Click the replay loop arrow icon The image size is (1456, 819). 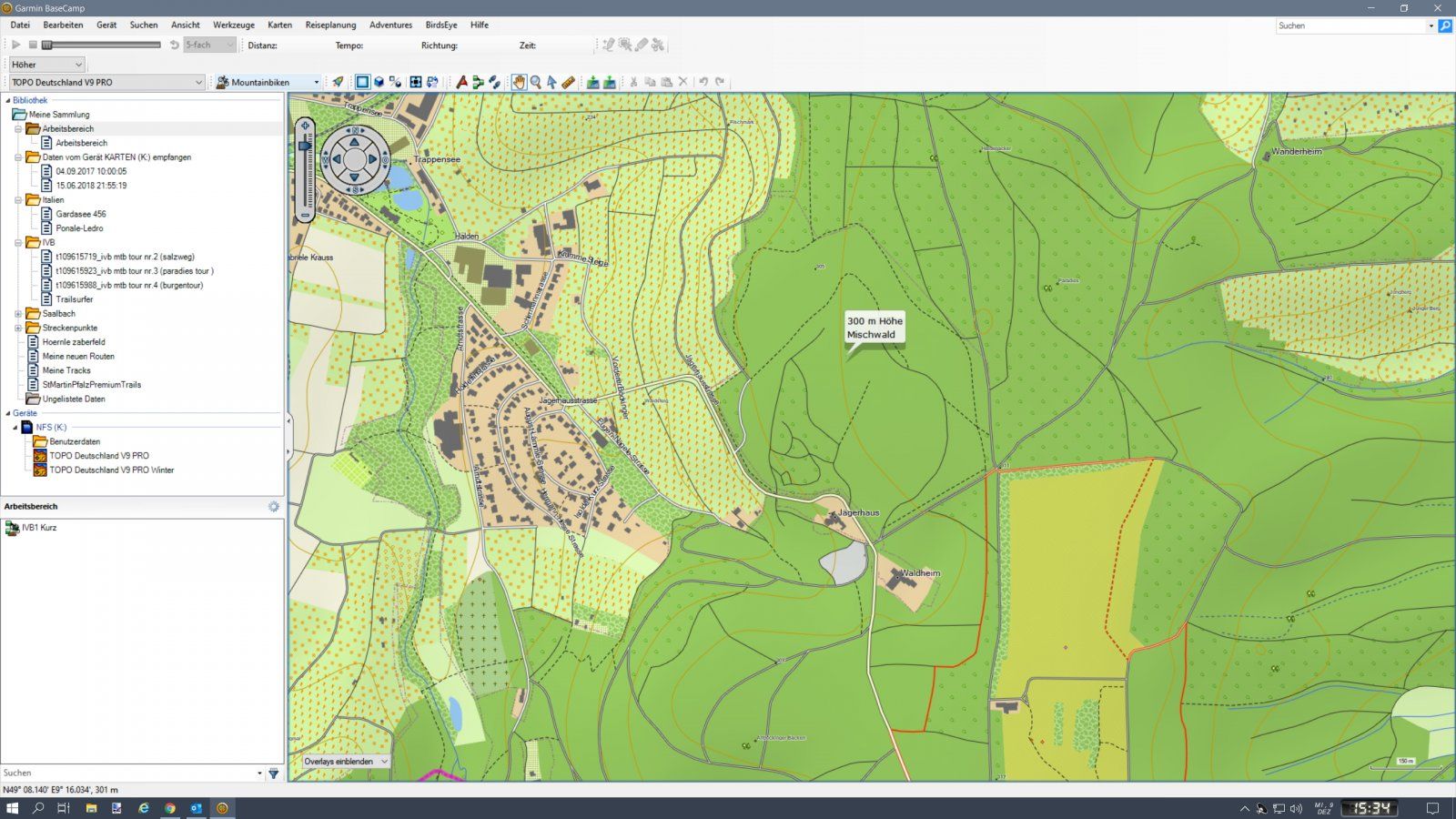pos(175,45)
